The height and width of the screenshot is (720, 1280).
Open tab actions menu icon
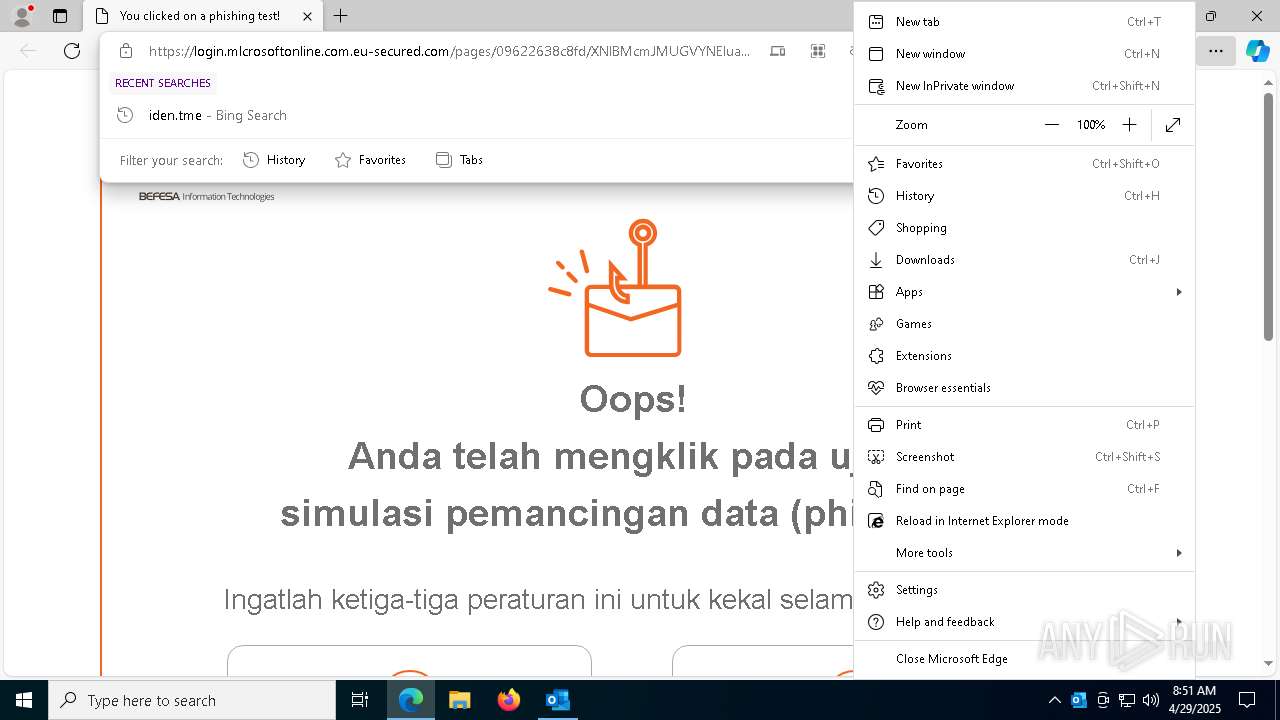click(x=60, y=16)
